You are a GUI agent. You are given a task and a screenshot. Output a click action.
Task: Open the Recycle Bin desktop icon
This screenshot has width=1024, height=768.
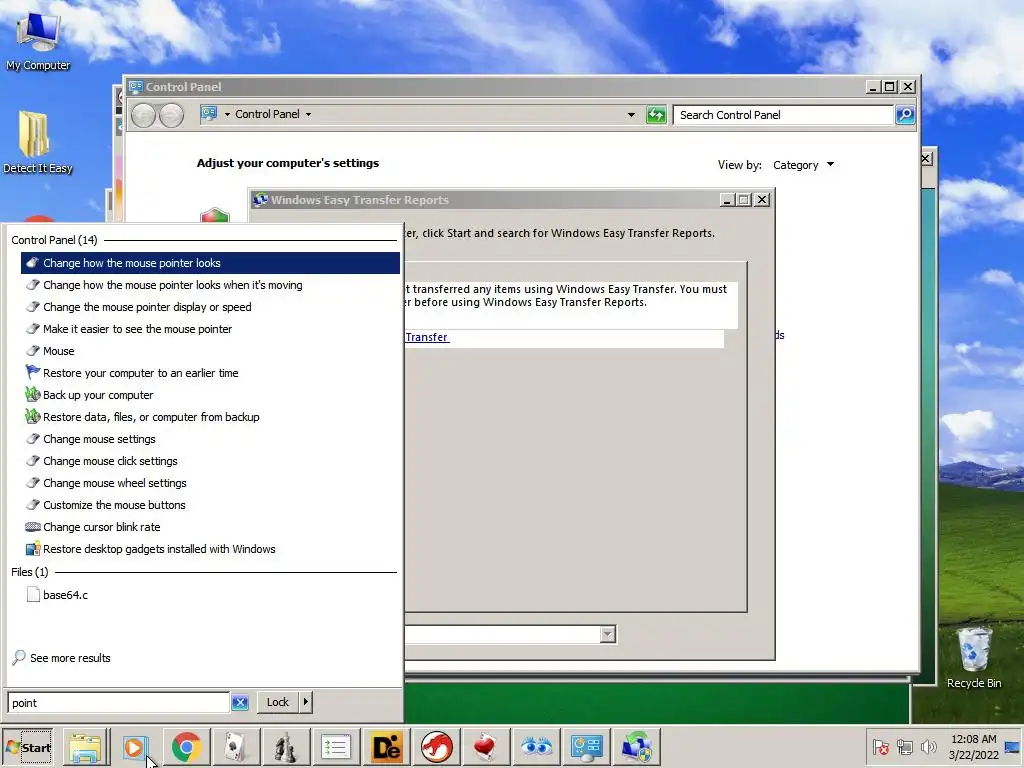click(x=974, y=658)
